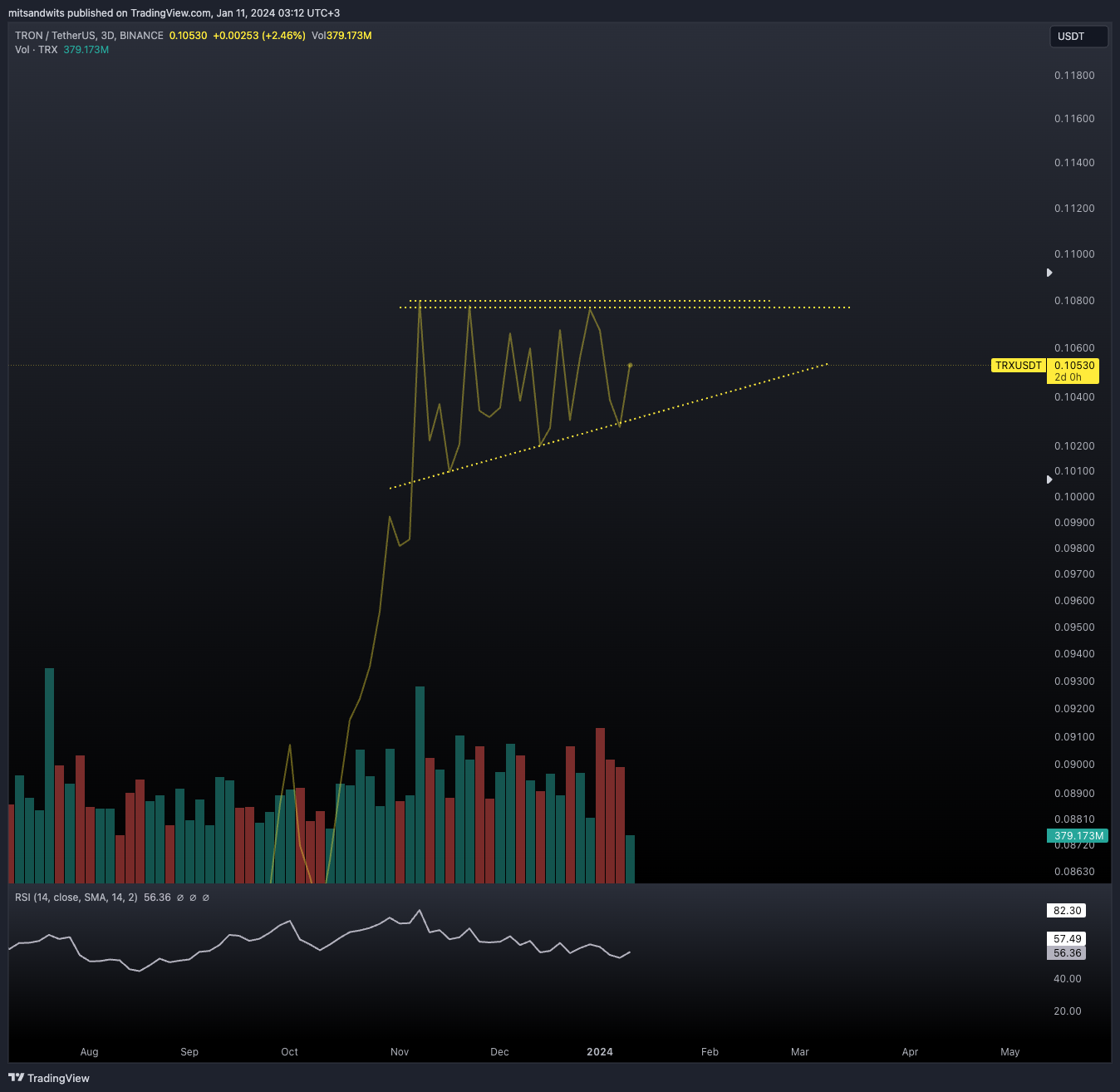Click the TradingView logo in footer
Screen dimensions: 1120x1092
pos(49,1078)
